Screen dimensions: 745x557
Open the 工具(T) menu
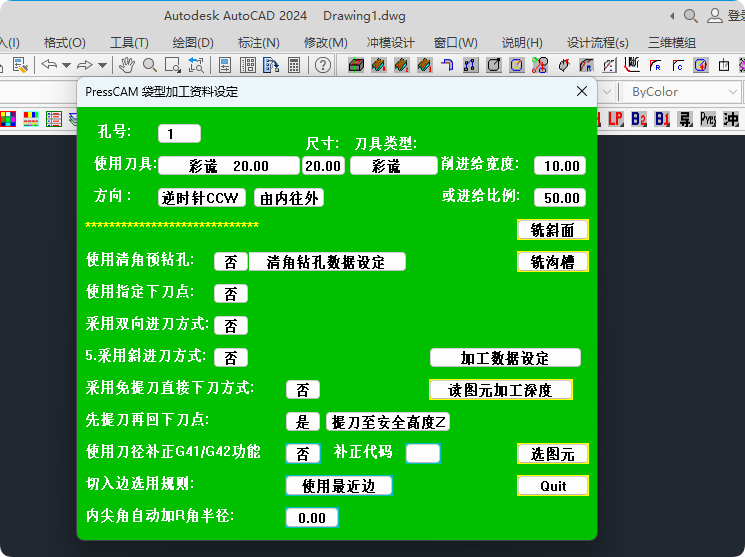coord(129,43)
